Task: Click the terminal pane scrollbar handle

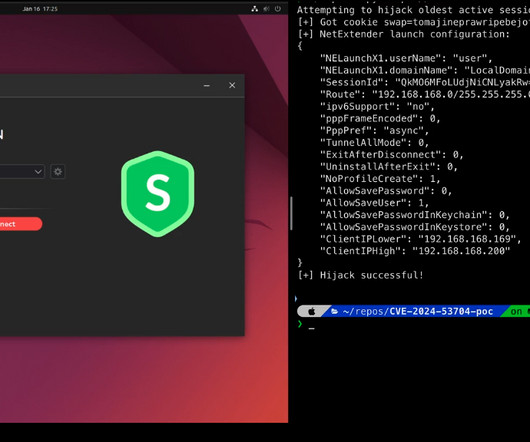Action: (291, 213)
